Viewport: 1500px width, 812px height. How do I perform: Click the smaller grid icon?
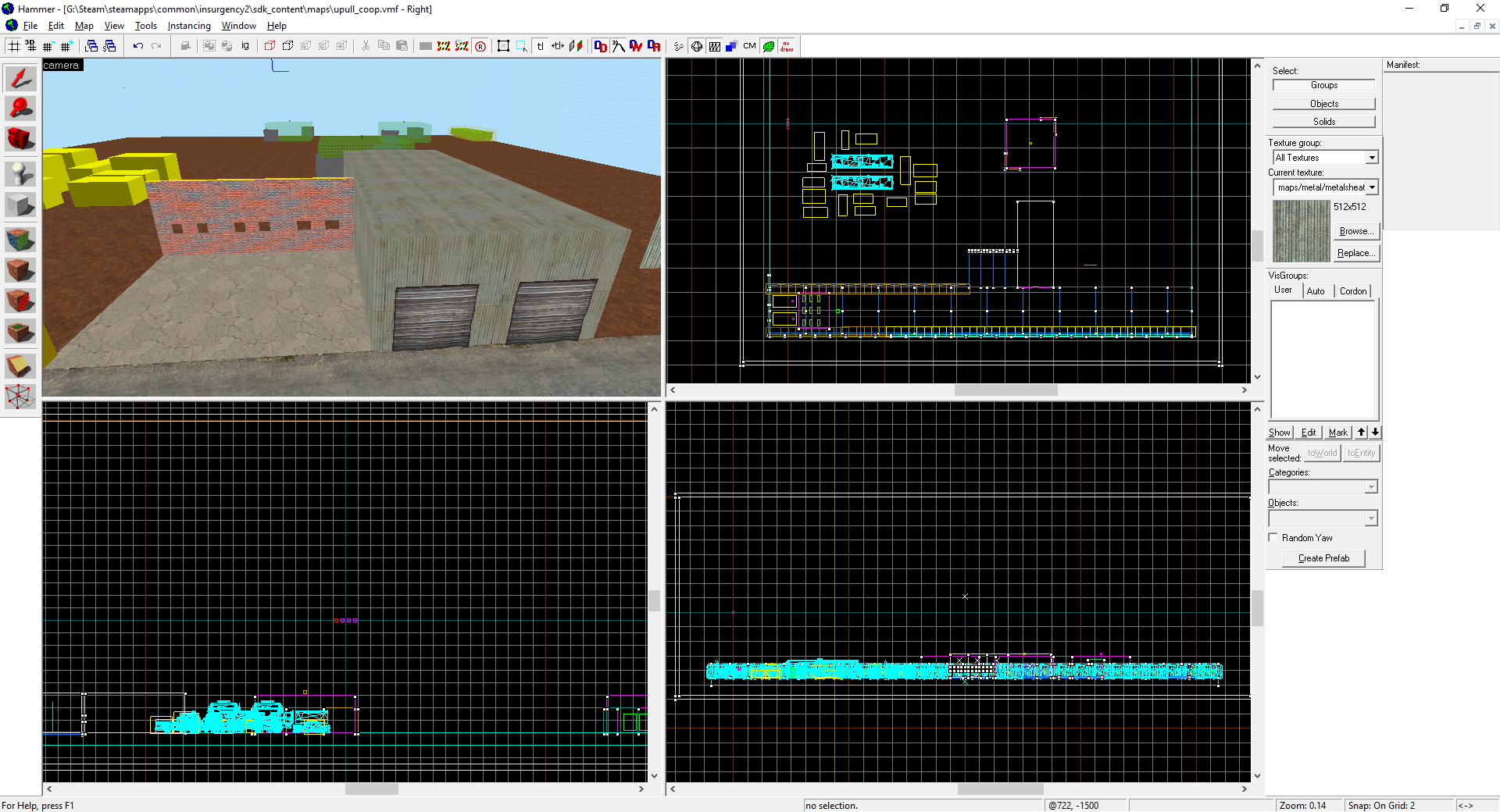48,46
